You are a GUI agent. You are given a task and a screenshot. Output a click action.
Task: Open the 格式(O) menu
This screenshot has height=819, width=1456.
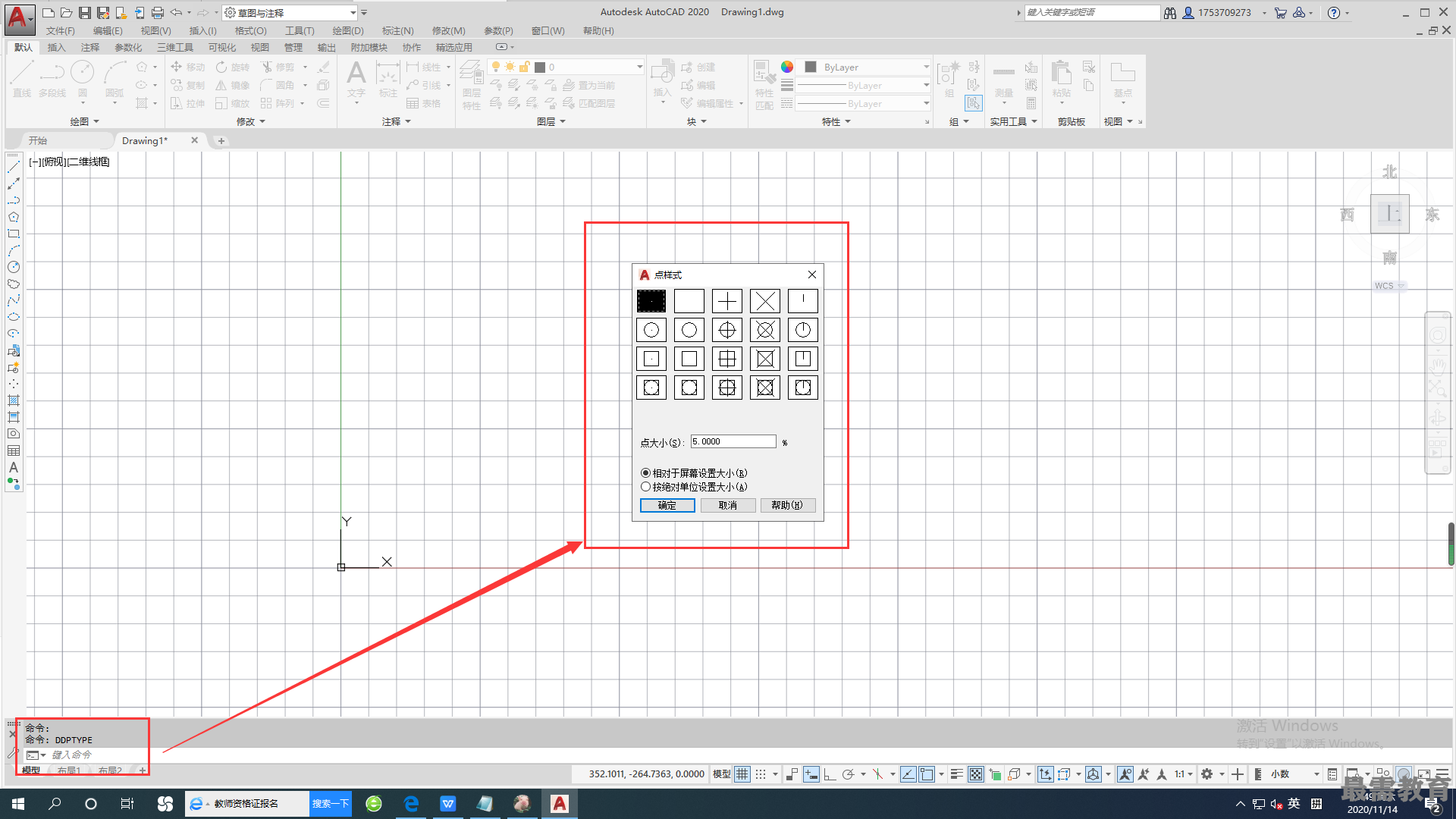point(250,31)
